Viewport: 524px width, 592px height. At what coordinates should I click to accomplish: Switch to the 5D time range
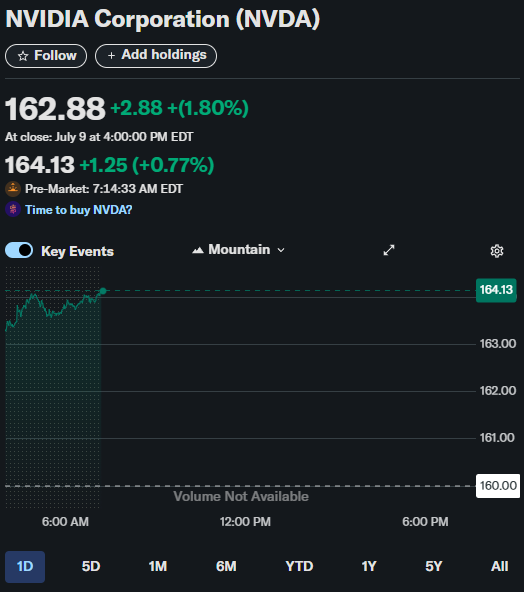[x=91, y=567]
